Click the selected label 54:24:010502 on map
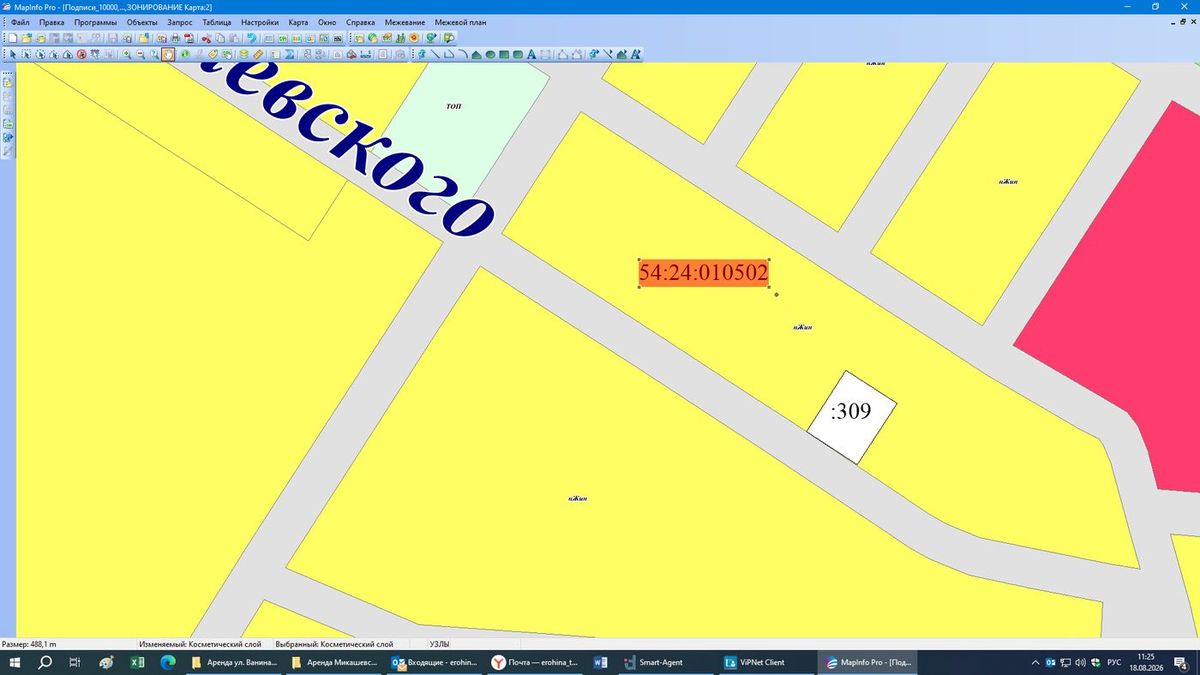Screen dimensions: 1200x675 (x=703, y=273)
